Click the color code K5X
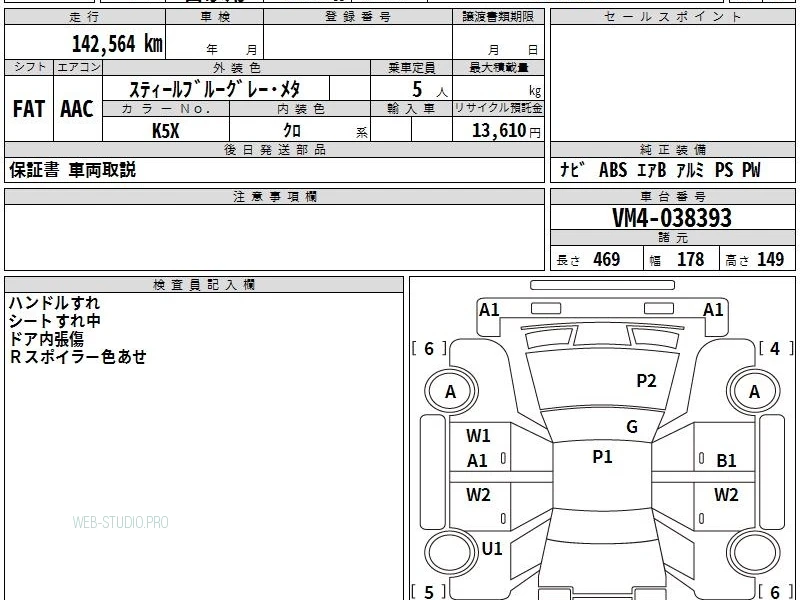Viewport: 800px width, 600px height. pos(166,131)
